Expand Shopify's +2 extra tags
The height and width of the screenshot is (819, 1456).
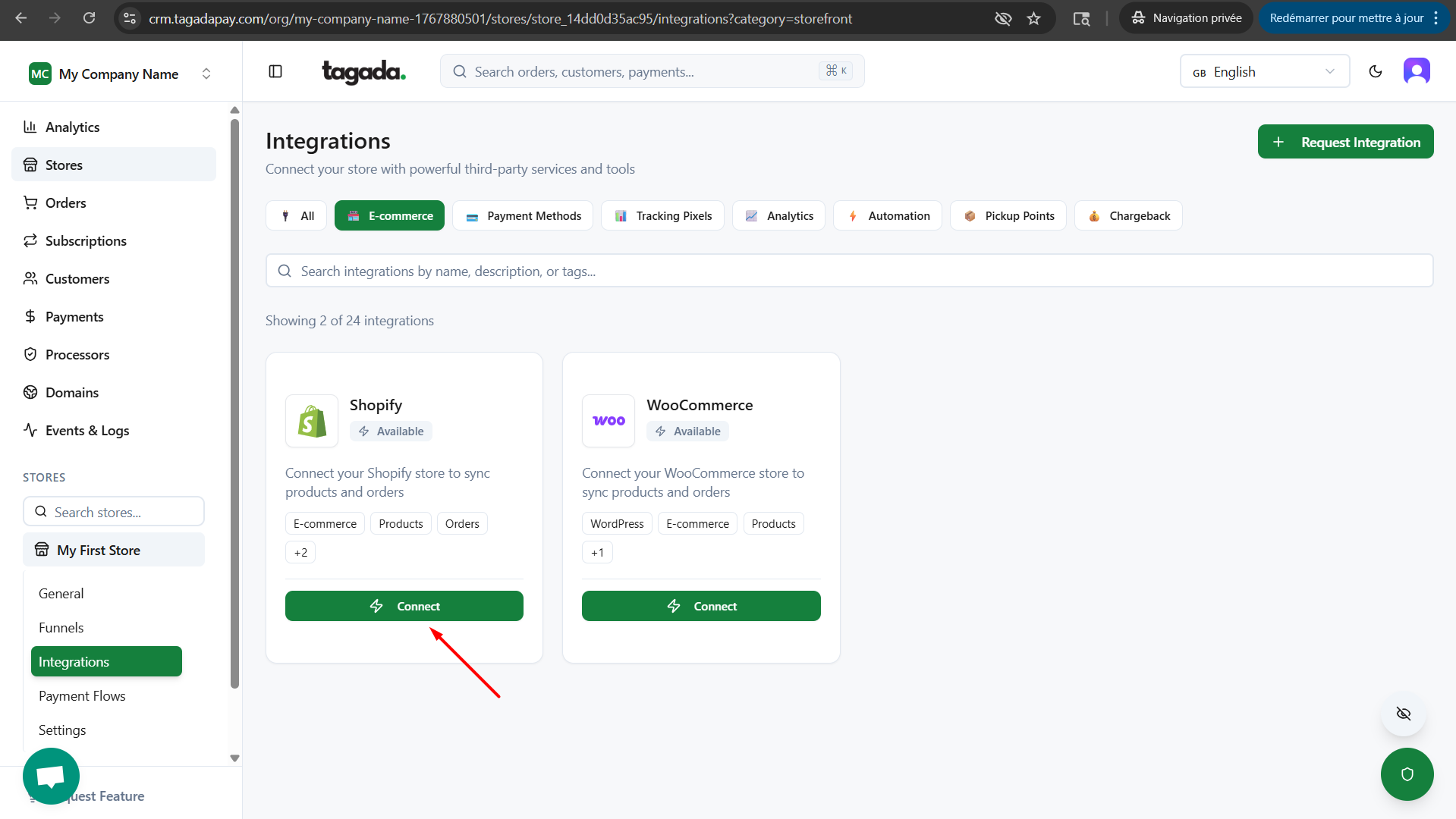[300, 552]
